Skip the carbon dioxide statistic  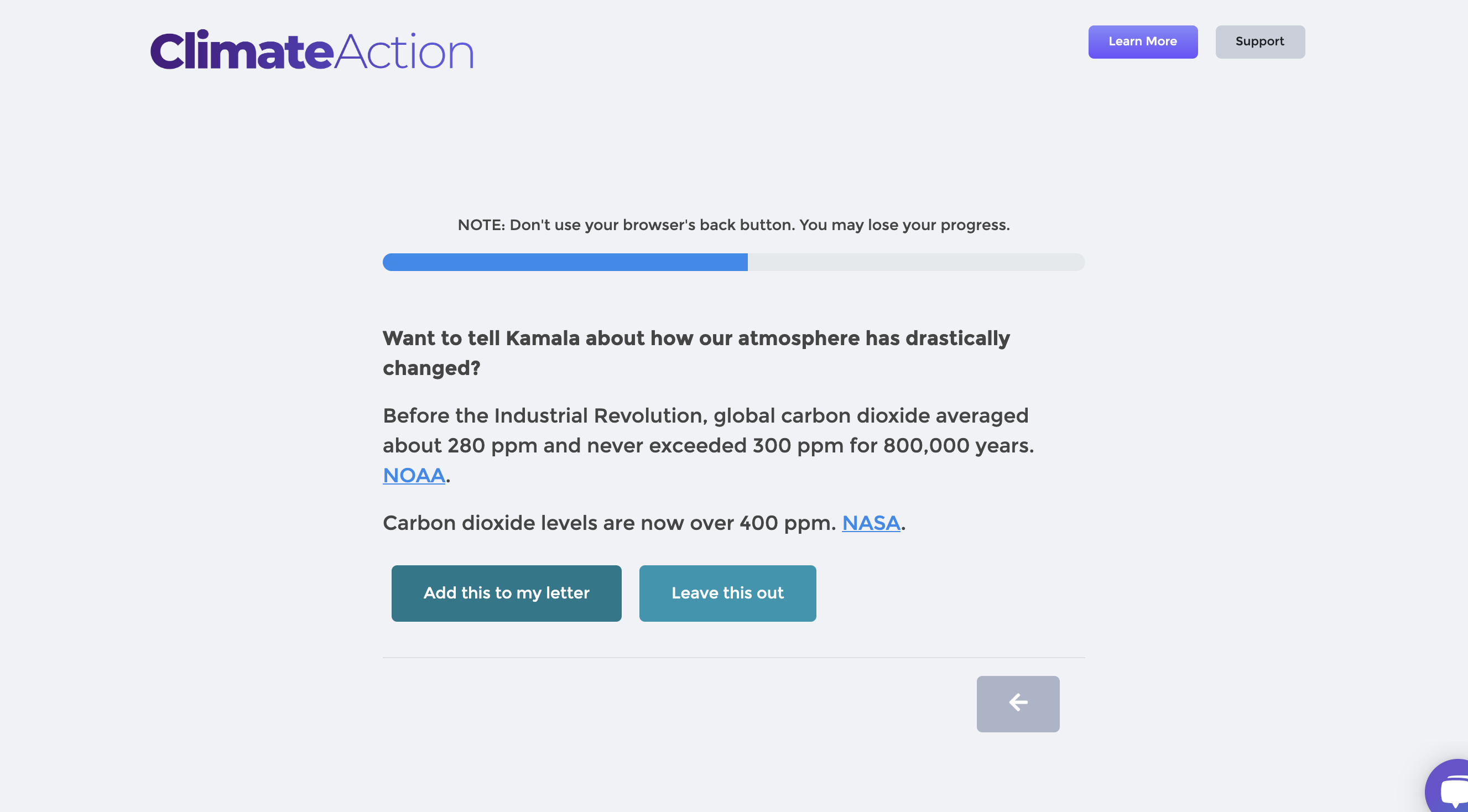pyautogui.click(x=728, y=592)
